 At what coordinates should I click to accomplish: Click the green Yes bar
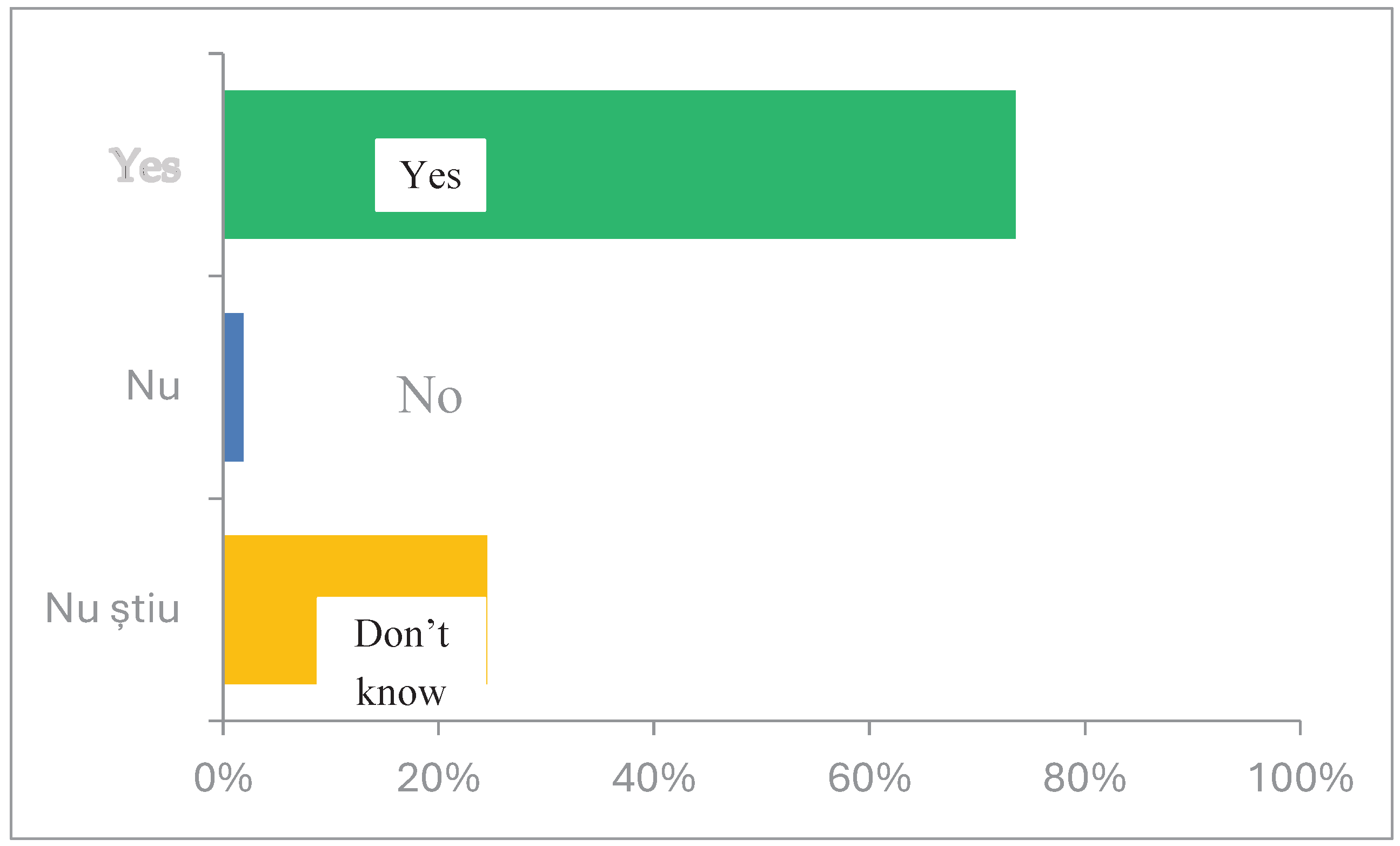[739, 164]
